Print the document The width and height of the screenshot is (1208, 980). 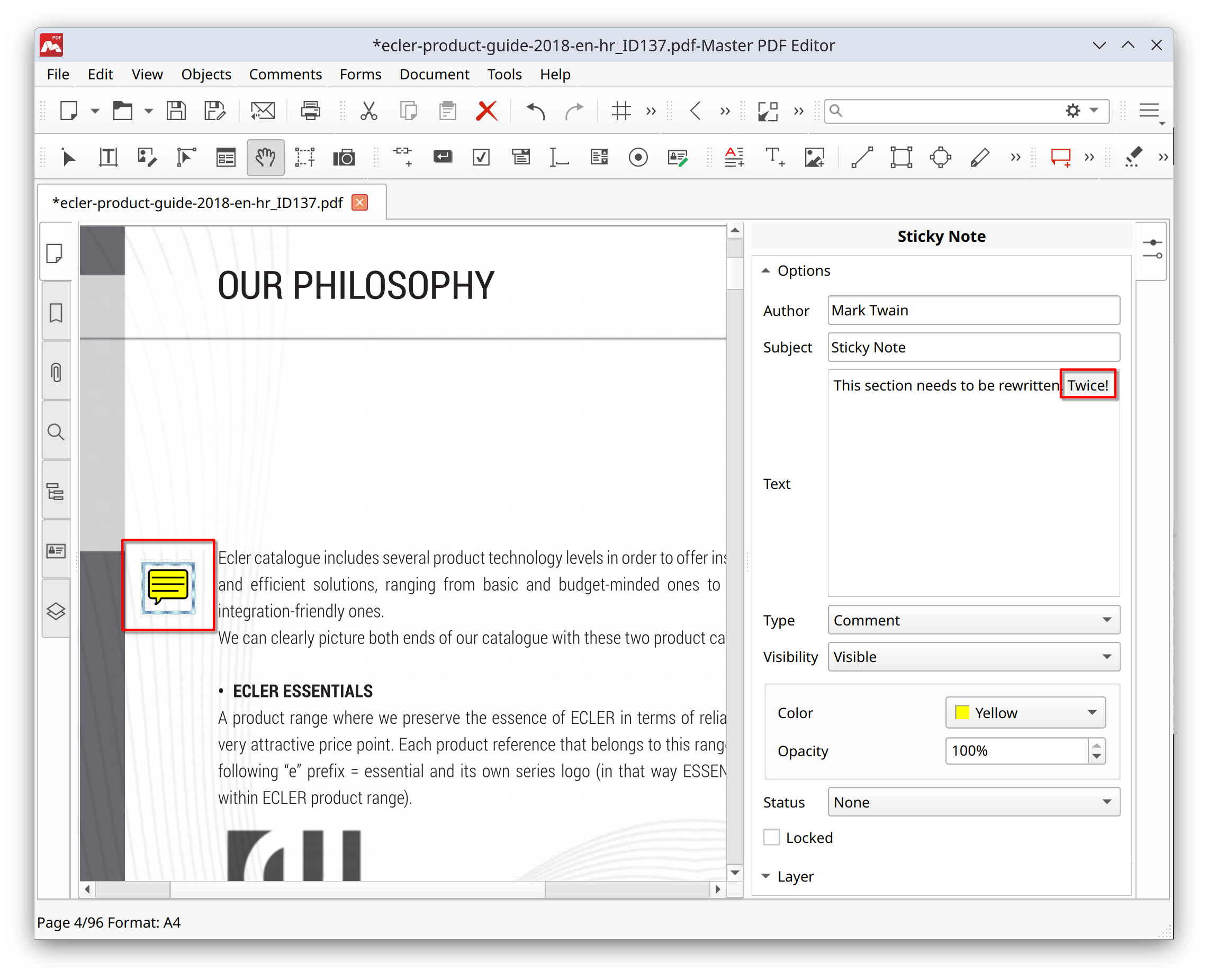pos(310,111)
